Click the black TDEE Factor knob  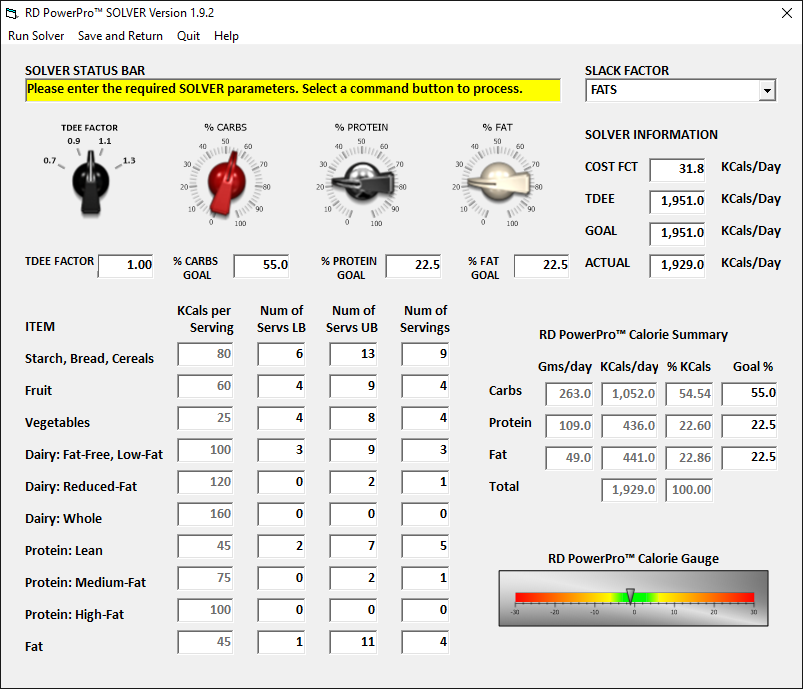click(91, 182)
